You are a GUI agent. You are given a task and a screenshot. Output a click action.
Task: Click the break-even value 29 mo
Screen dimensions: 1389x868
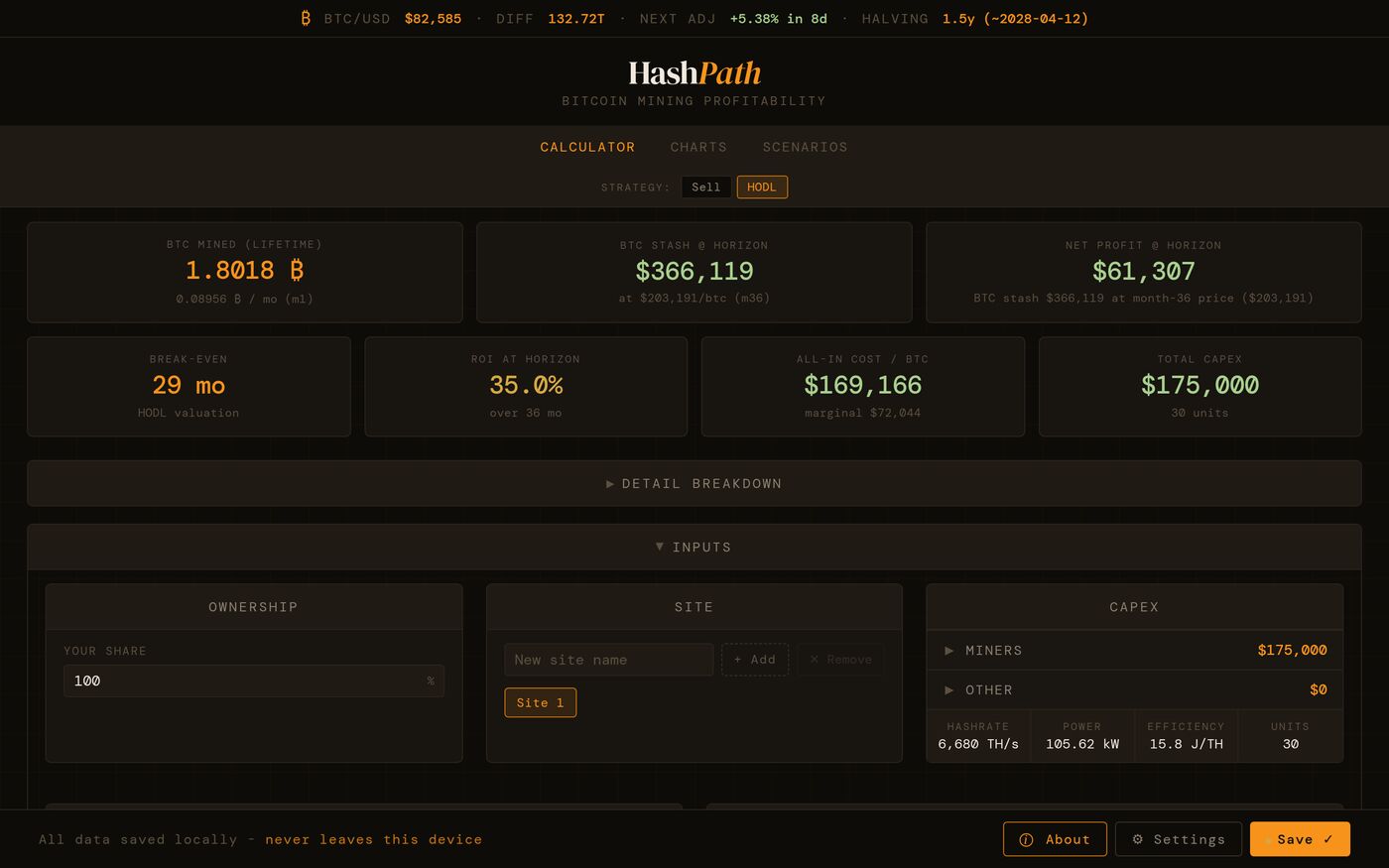pyautogui.click(x=189, y=385)
